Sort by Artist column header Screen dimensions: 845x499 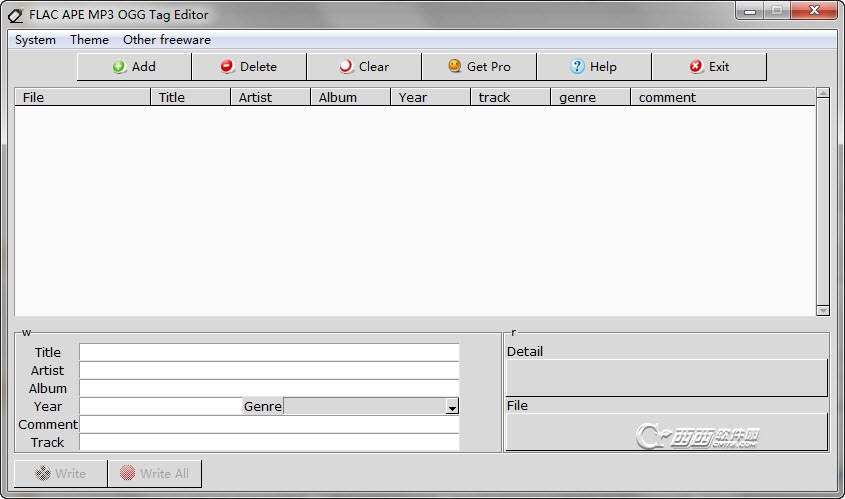point(271,97)
